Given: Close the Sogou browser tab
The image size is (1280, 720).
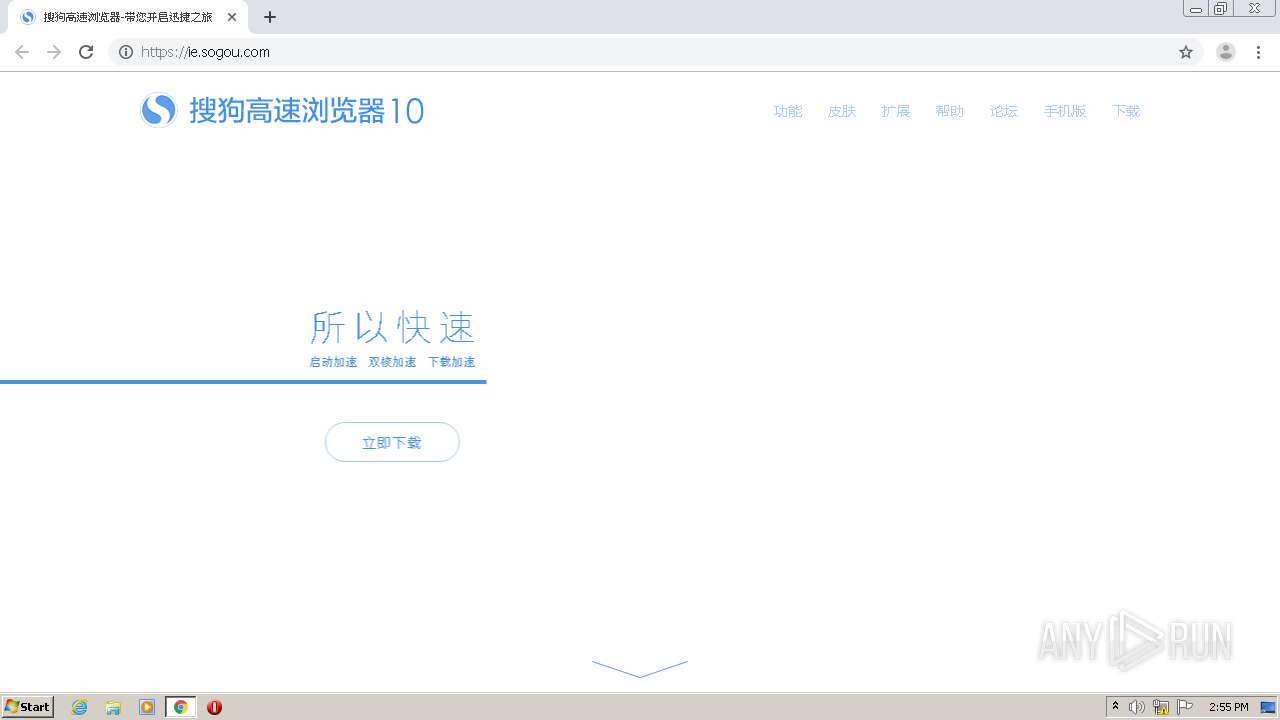Looking at the screenshot, I should [232, 17].
